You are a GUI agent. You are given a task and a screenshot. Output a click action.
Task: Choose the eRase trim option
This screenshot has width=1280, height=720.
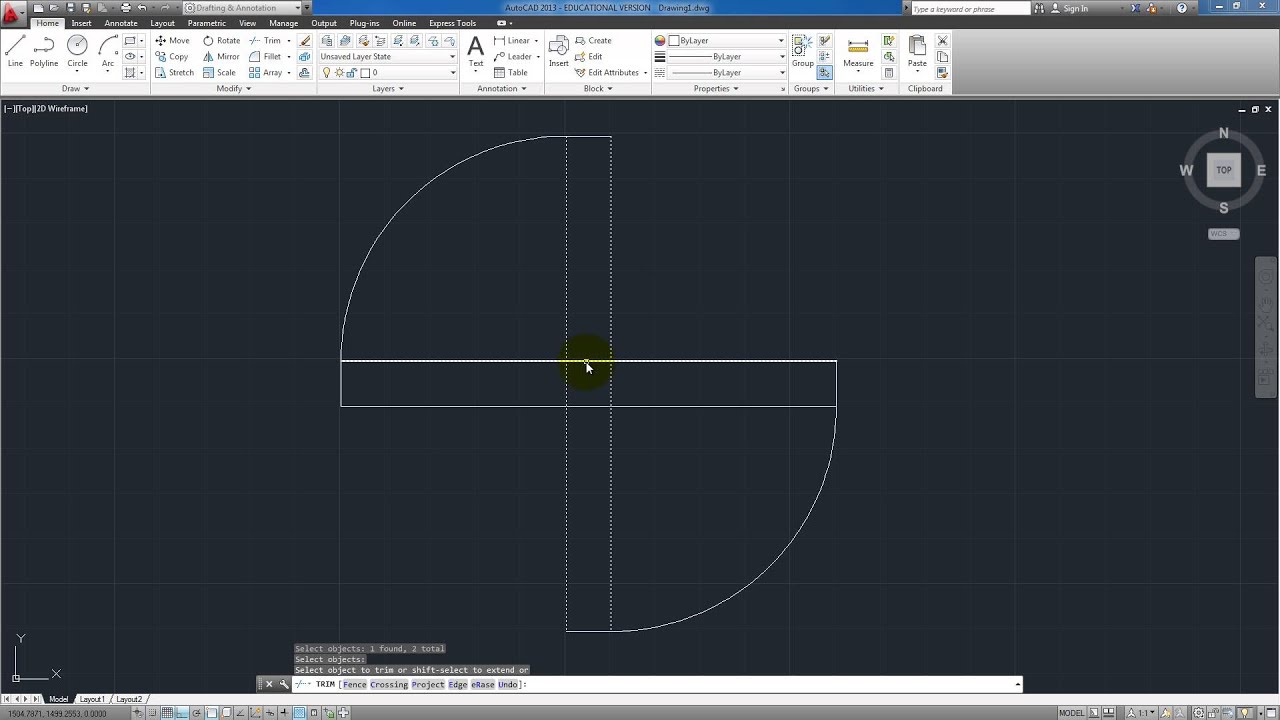(x=483, y=685)
